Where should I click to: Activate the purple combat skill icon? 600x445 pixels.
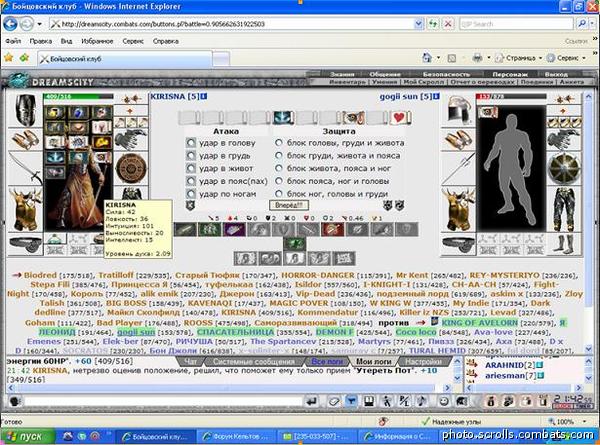coord(234,230)
